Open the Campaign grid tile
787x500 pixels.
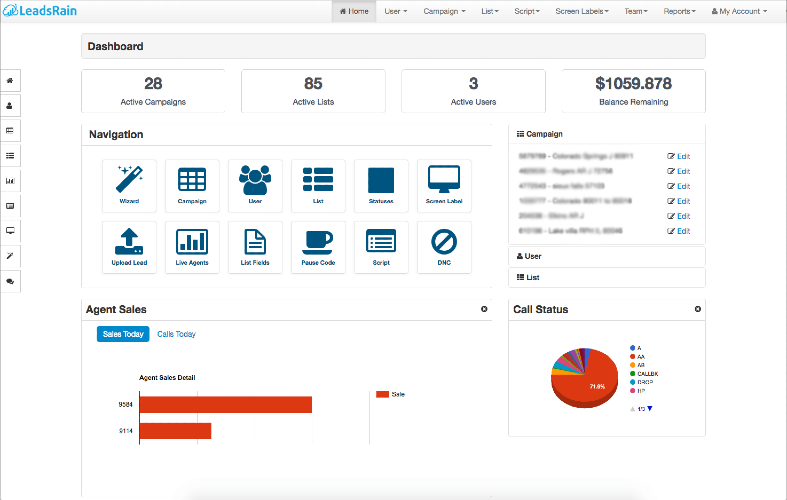click(192, 186)
